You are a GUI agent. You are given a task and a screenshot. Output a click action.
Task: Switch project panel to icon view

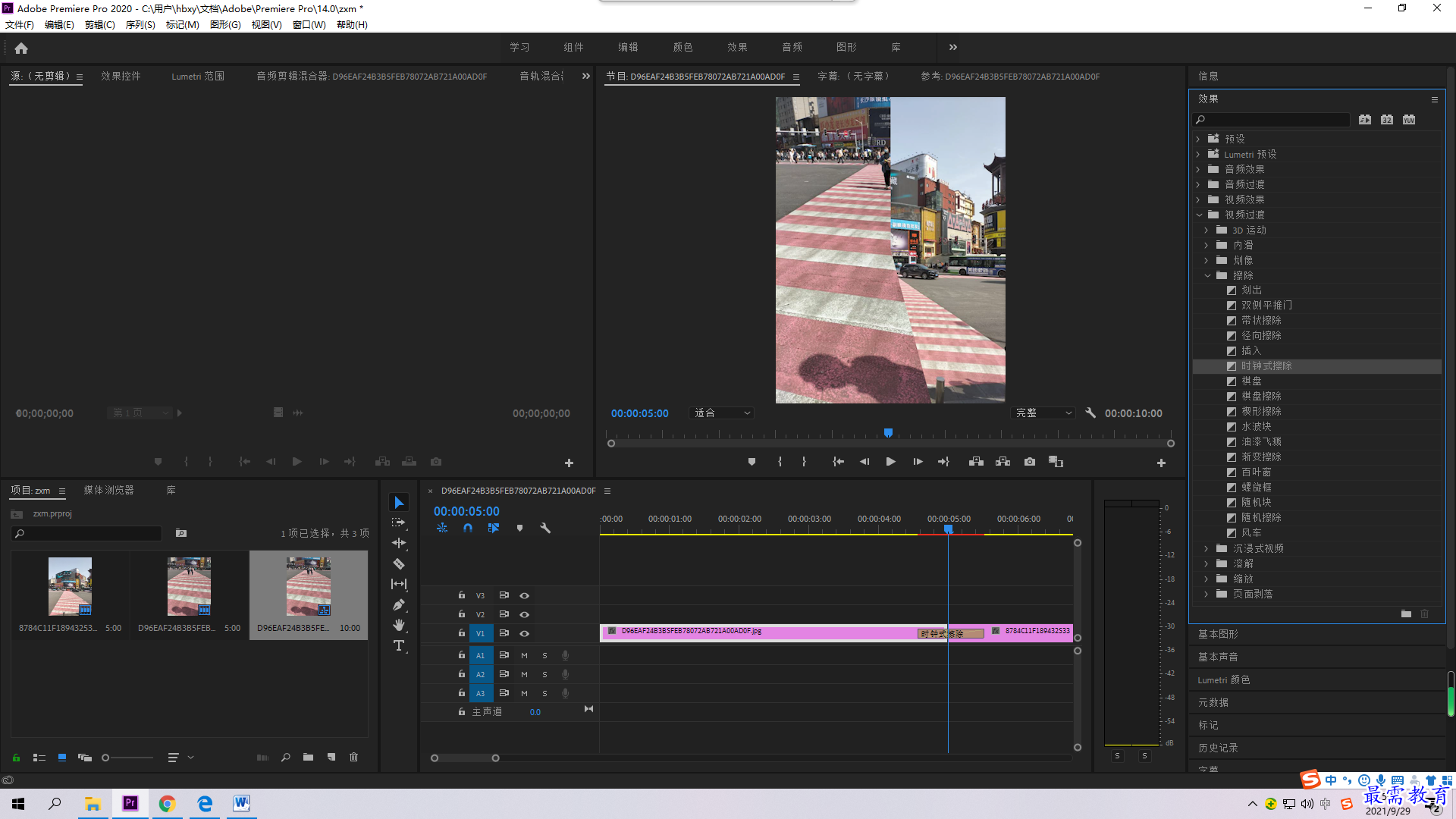click(x=62, y=758)
